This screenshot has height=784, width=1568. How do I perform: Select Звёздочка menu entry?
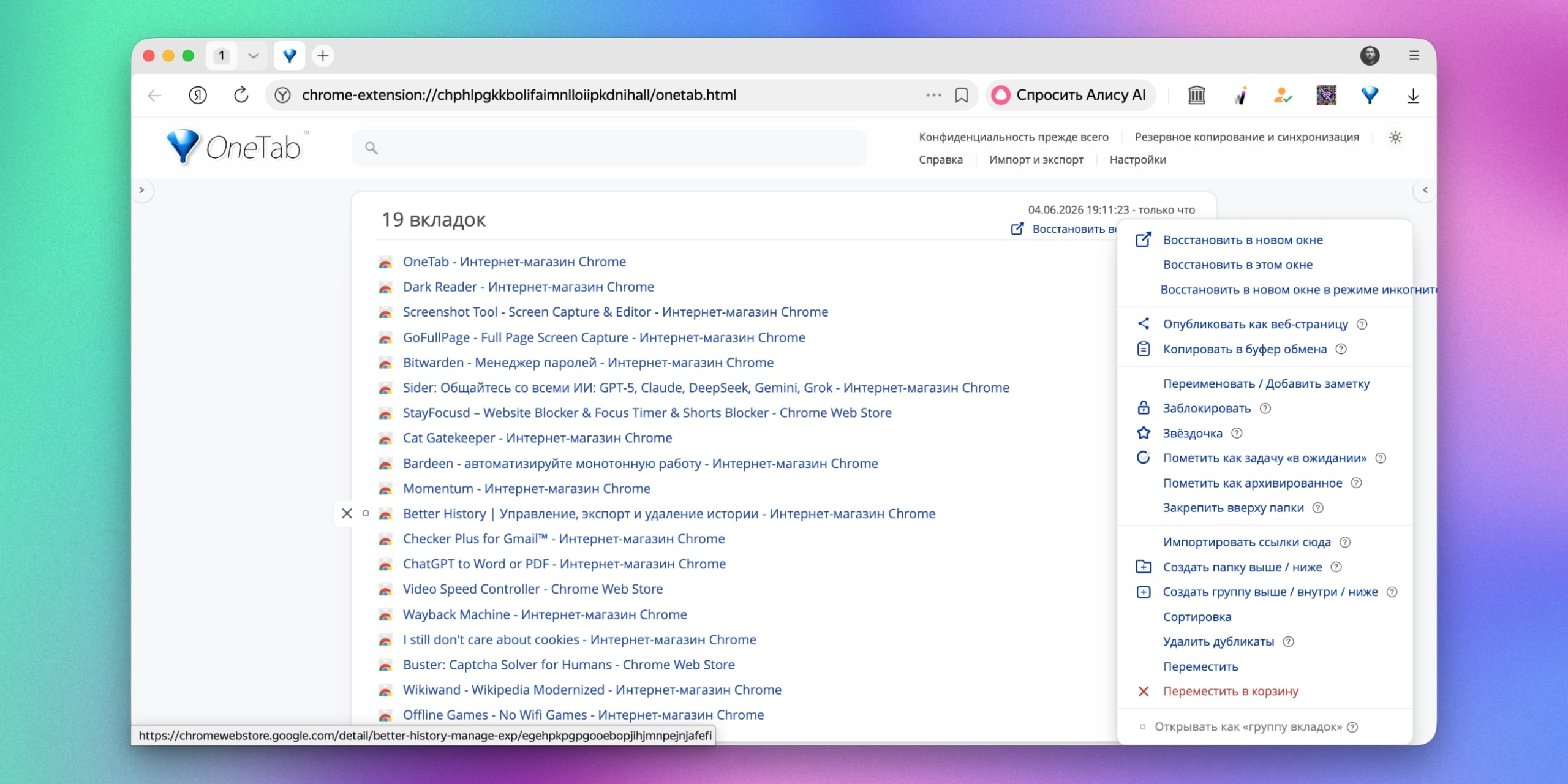[x=1193, y=433]
